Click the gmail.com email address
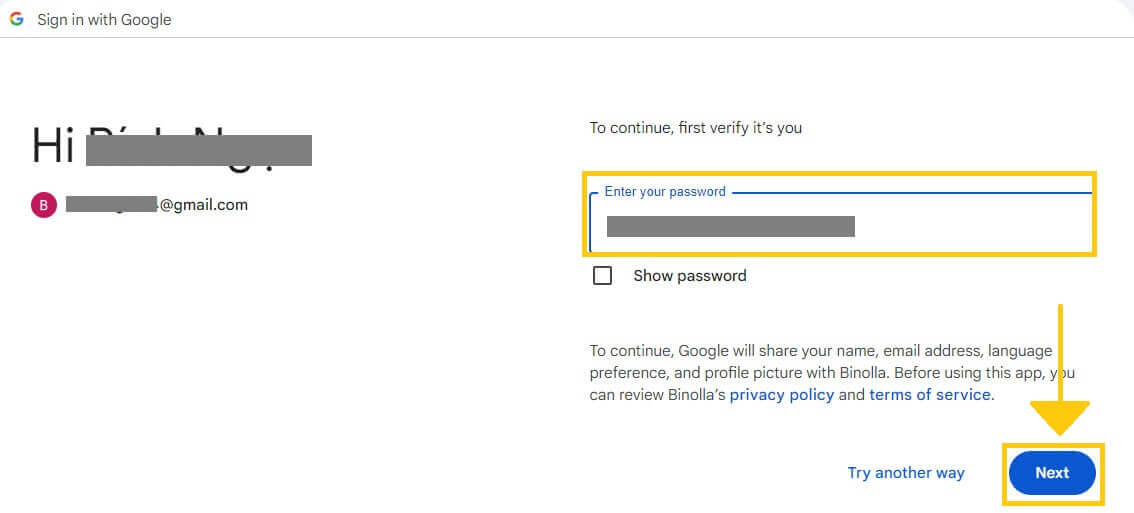 pos(203,205)
